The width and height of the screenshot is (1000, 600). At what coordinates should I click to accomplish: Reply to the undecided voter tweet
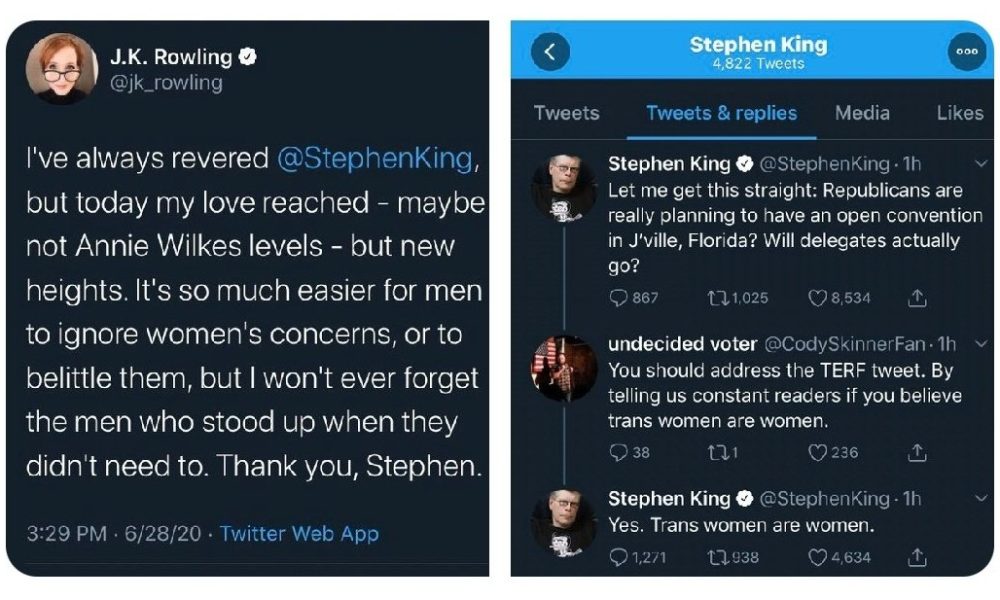[619, 452]
